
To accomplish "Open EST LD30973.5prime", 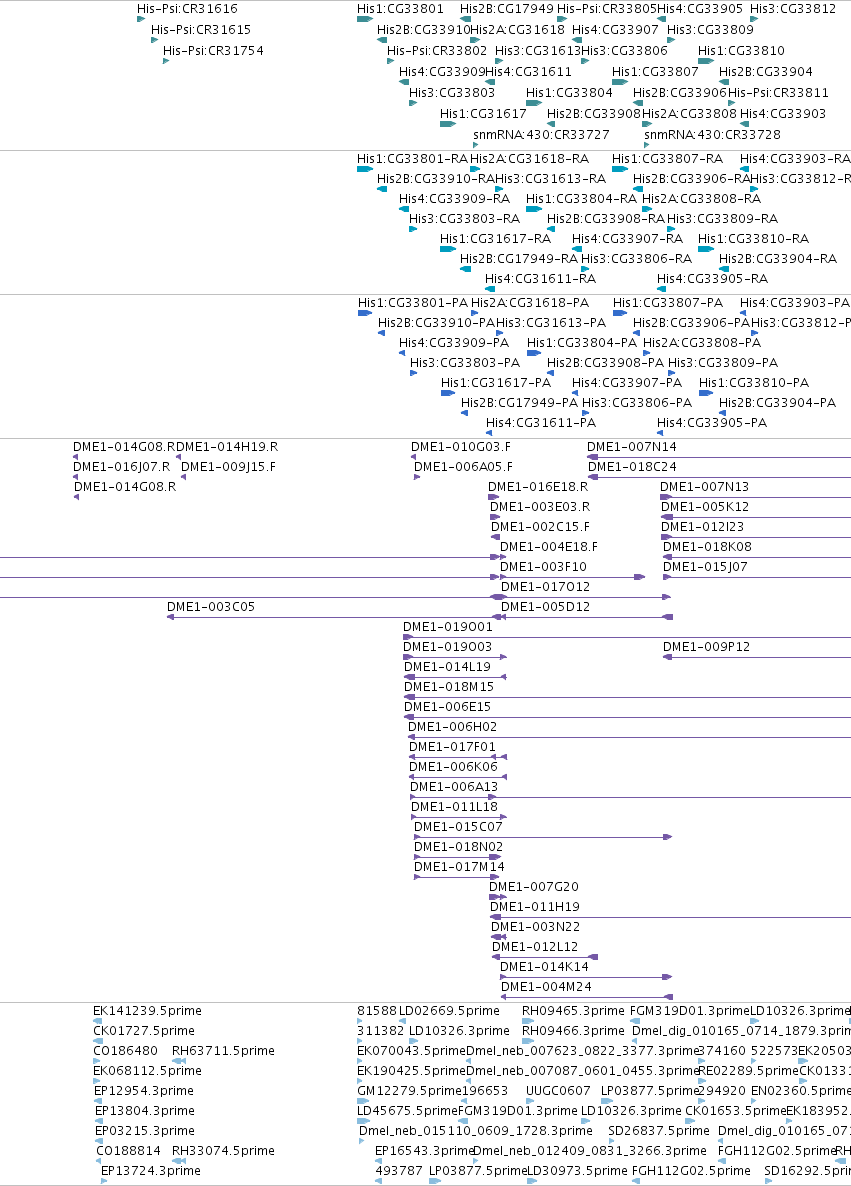I will click(x=577, y=1171).
